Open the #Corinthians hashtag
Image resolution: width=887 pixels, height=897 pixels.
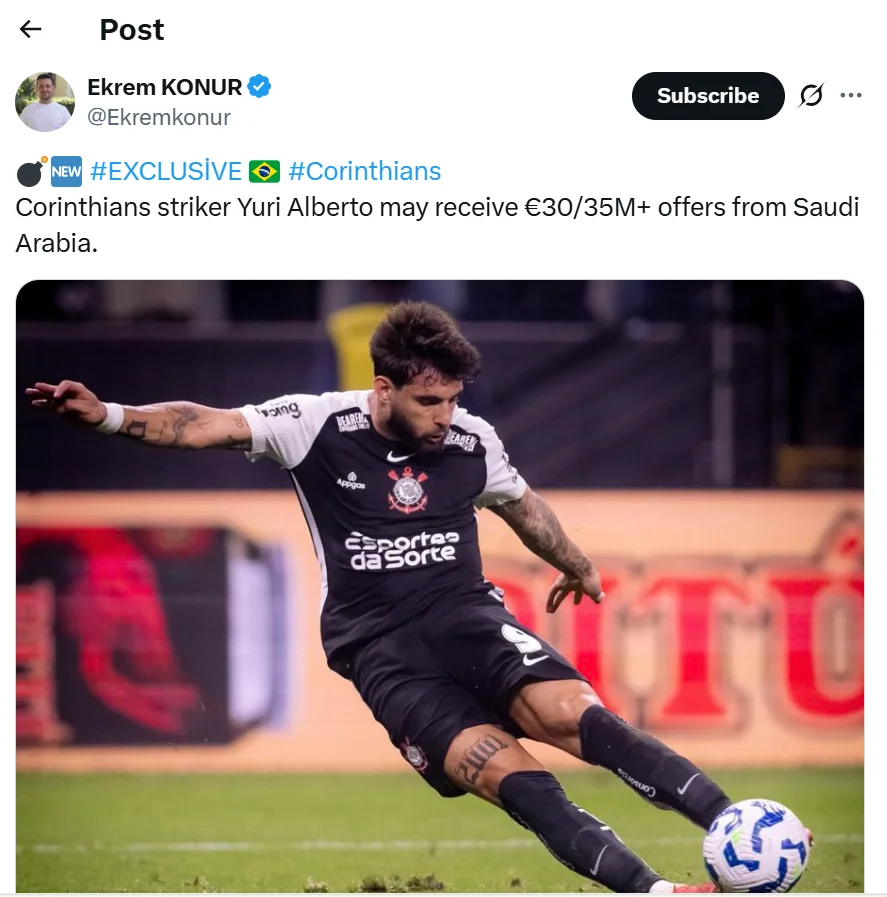pos(365,171)
